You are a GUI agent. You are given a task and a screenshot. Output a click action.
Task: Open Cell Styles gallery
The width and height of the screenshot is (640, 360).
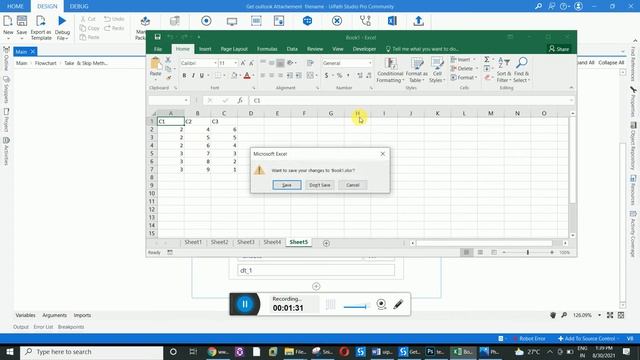pos(437,70)
